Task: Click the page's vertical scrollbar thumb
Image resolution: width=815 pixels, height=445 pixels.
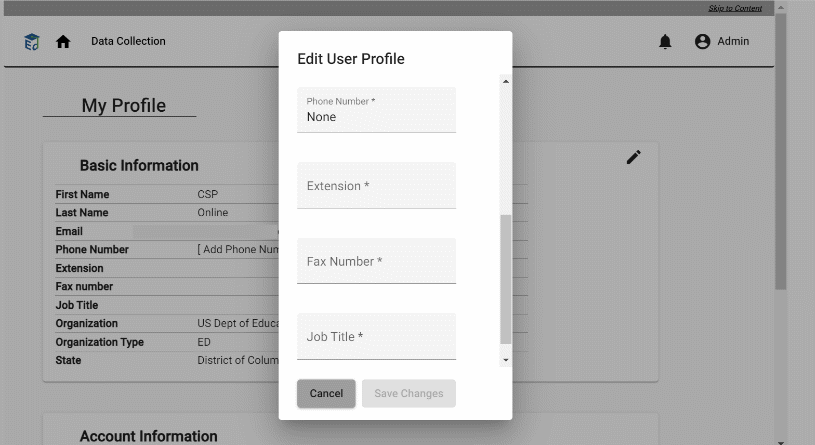Action: (781, 150)
